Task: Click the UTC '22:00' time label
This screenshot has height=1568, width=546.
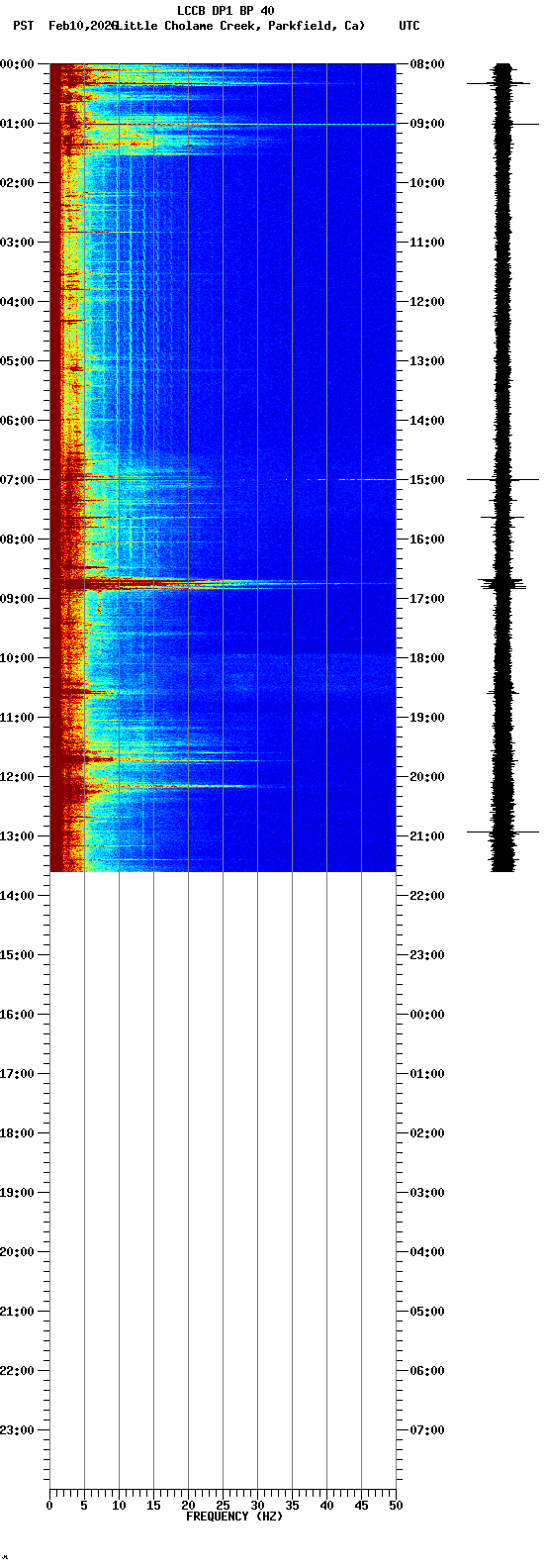Action: coord(427,896)
